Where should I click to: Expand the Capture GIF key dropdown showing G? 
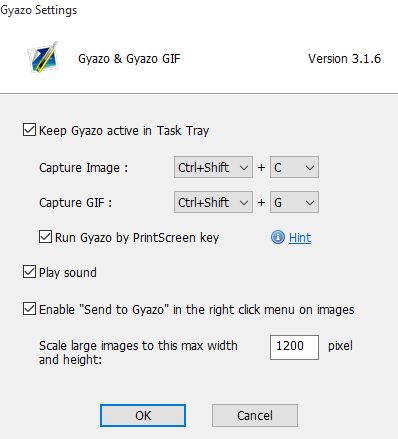(294, 202)
